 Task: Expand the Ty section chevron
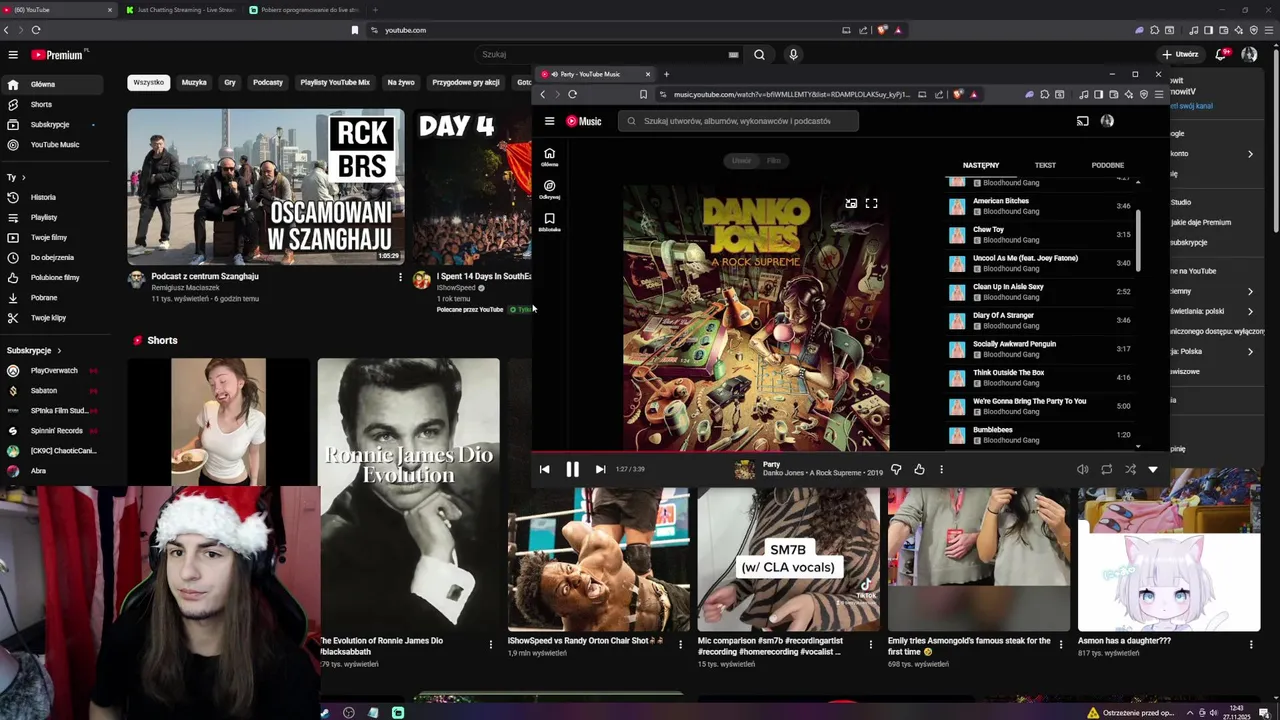(24, 178)
